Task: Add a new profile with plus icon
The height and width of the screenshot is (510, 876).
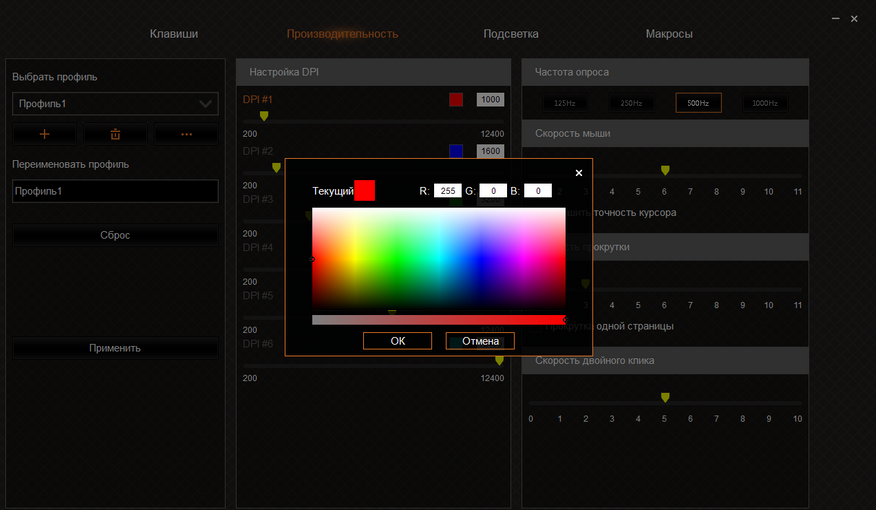Action: pos(45,134)
